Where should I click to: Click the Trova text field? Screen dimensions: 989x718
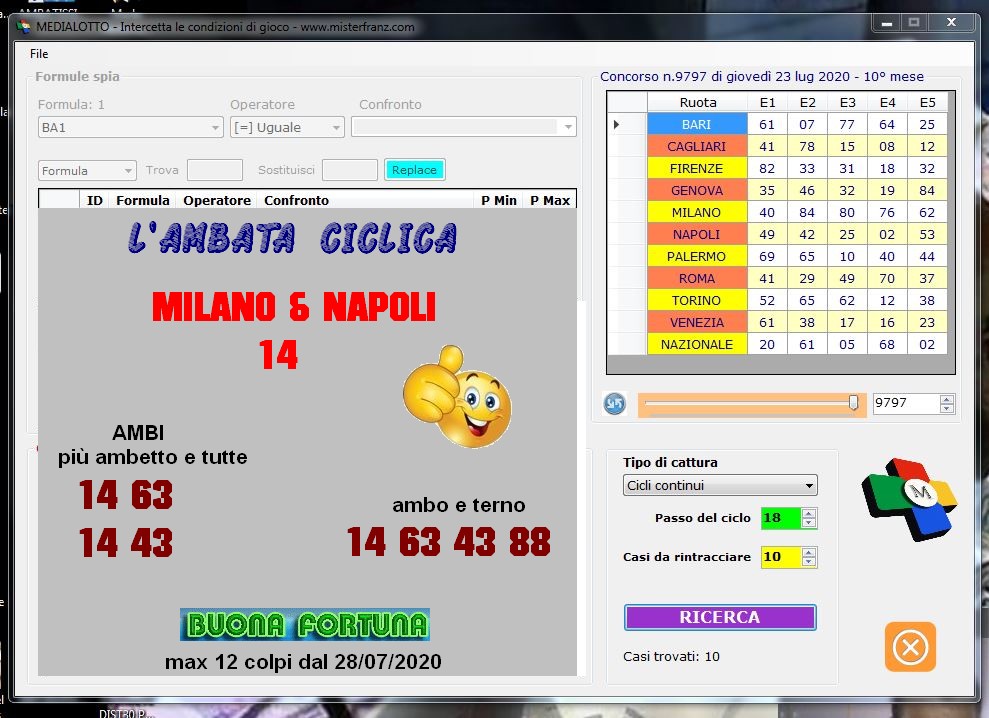[x=214, y=170]
